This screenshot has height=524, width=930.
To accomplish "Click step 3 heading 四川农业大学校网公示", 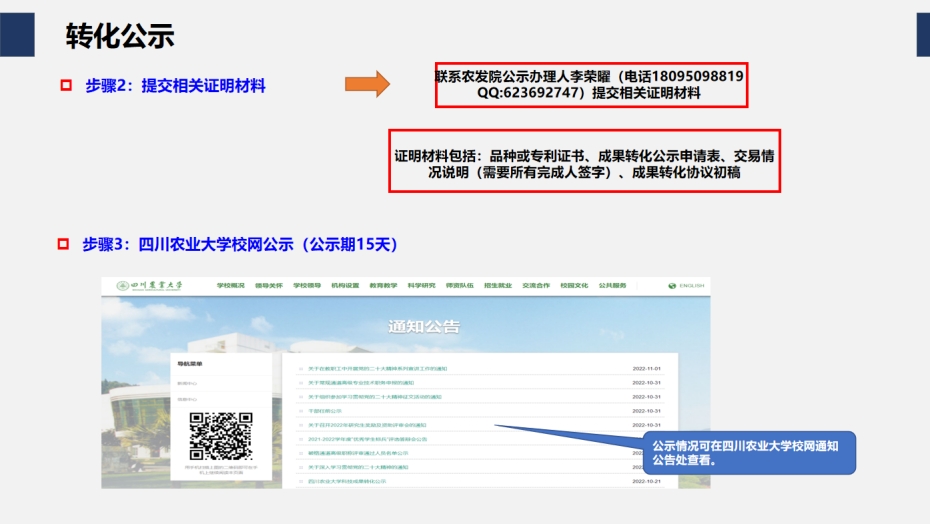I will (x=240, y=244).
